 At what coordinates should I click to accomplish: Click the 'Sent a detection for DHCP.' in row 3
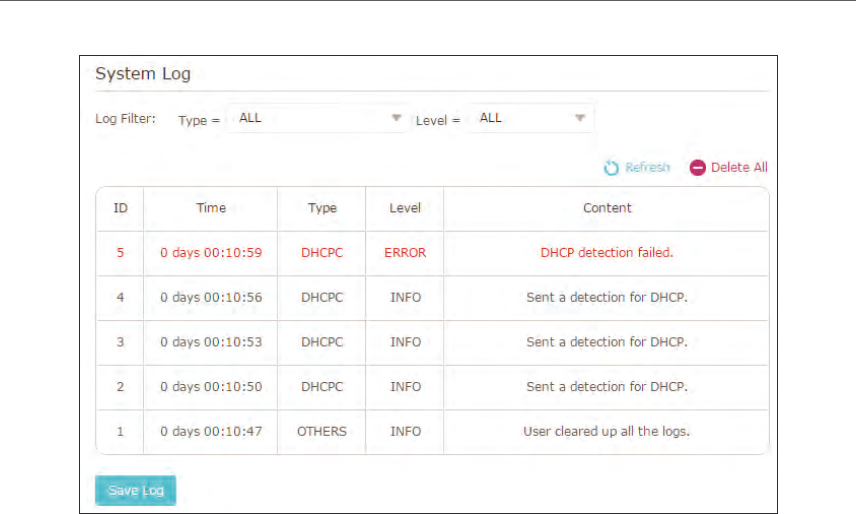tap(607, 342)
